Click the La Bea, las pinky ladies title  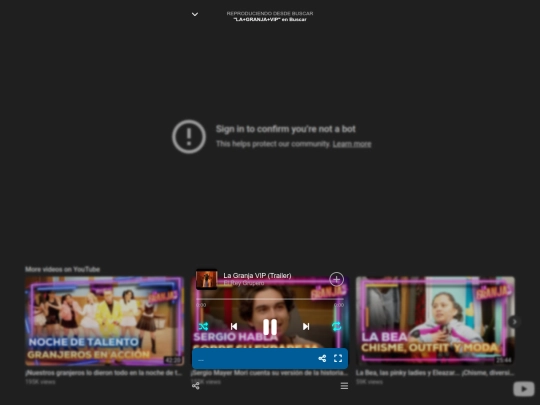(x=435, y=373)
